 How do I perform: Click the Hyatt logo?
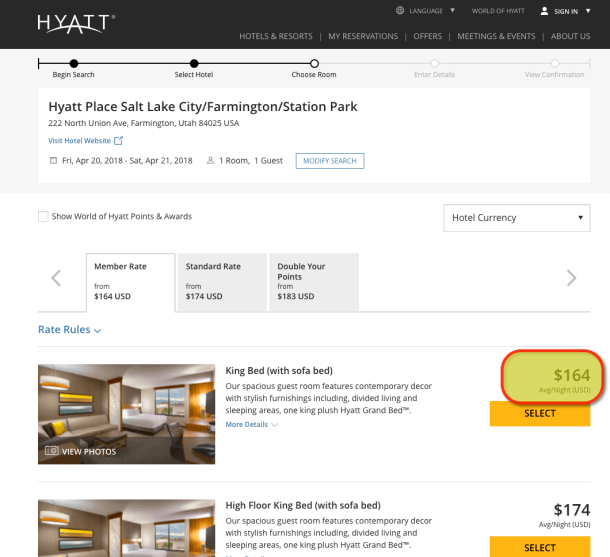click(x=76, y=24)
